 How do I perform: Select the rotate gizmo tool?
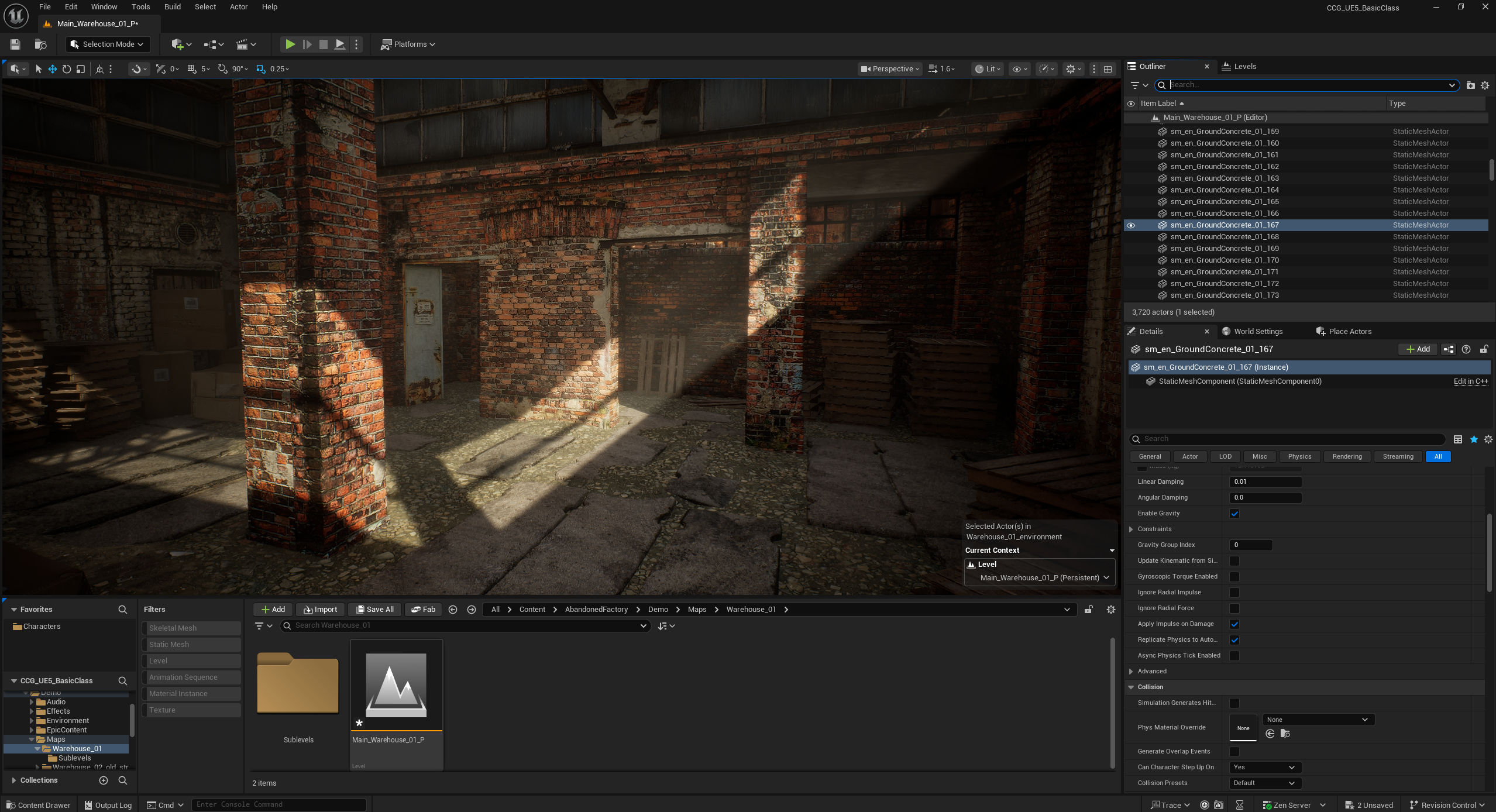[x=67, y=69]
